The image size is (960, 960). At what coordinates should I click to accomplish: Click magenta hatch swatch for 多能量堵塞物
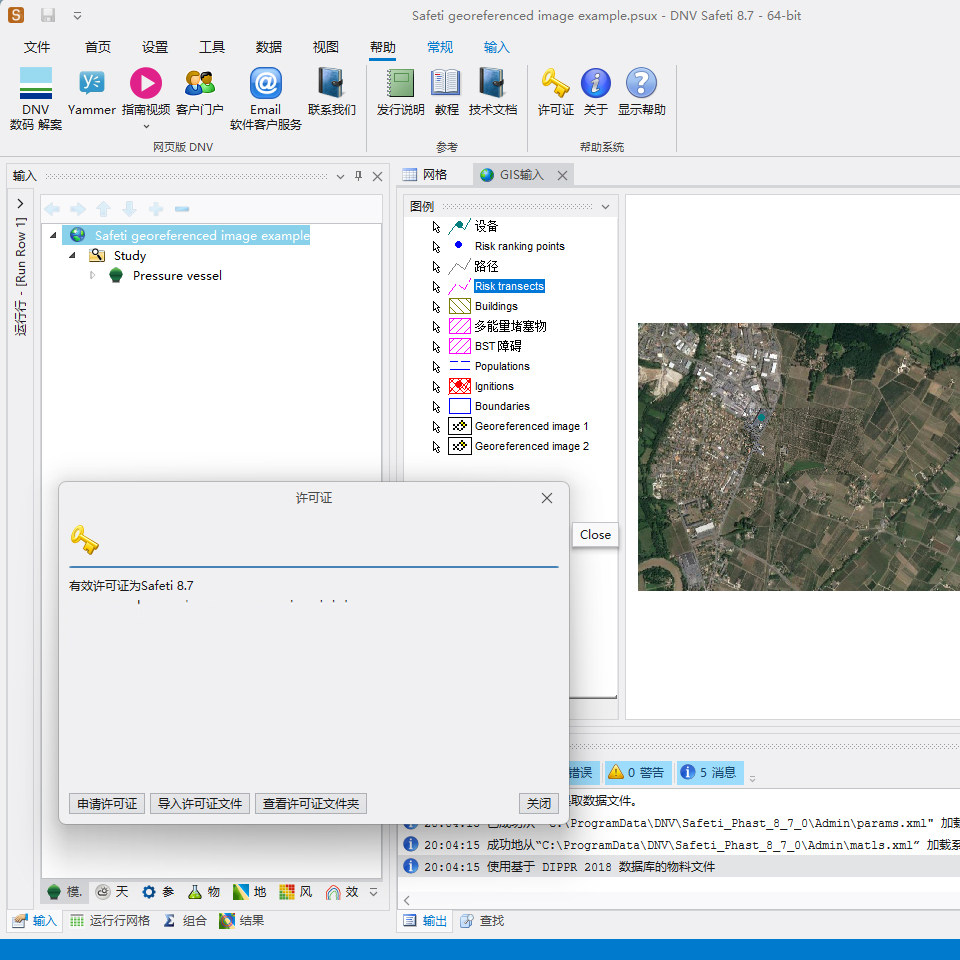[x=460, y=326]
